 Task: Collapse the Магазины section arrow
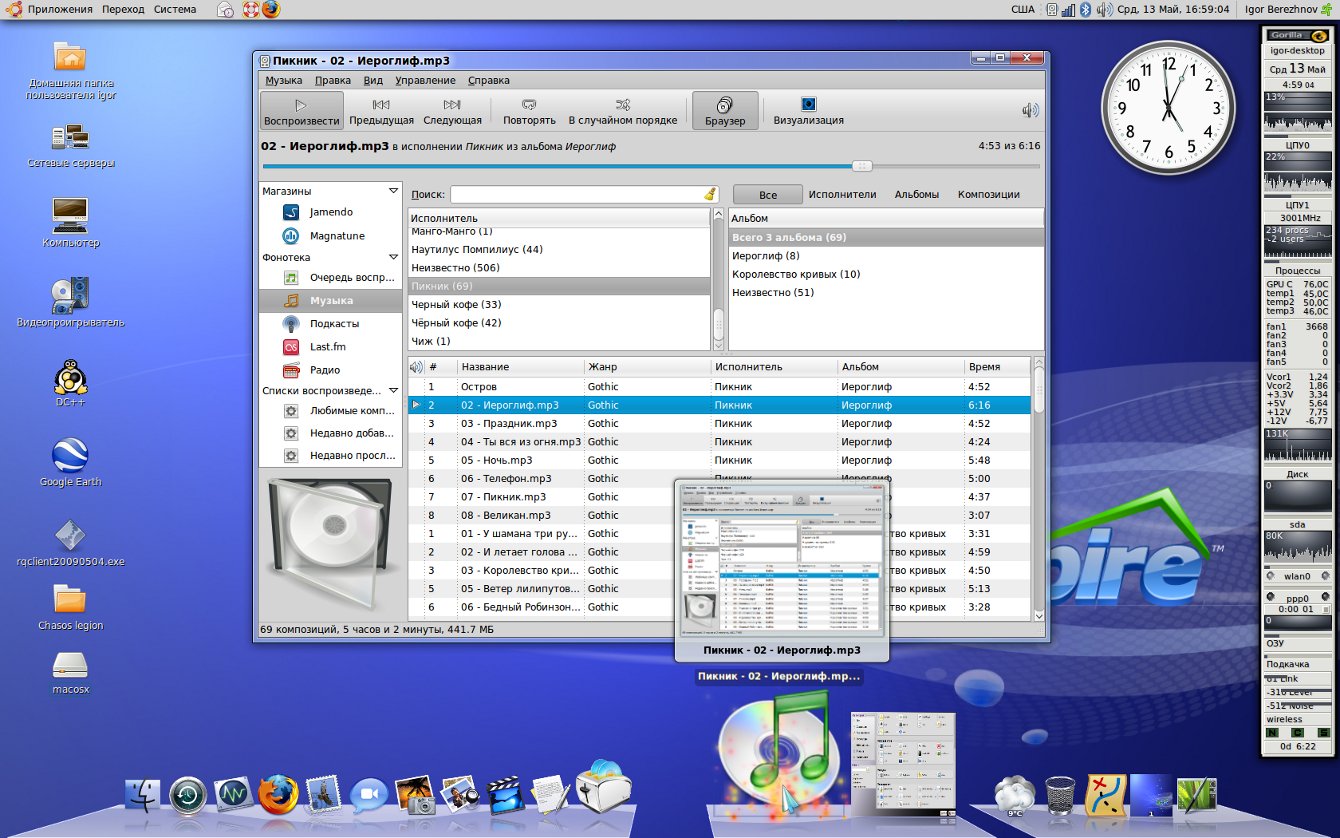(x=393, y=191)
